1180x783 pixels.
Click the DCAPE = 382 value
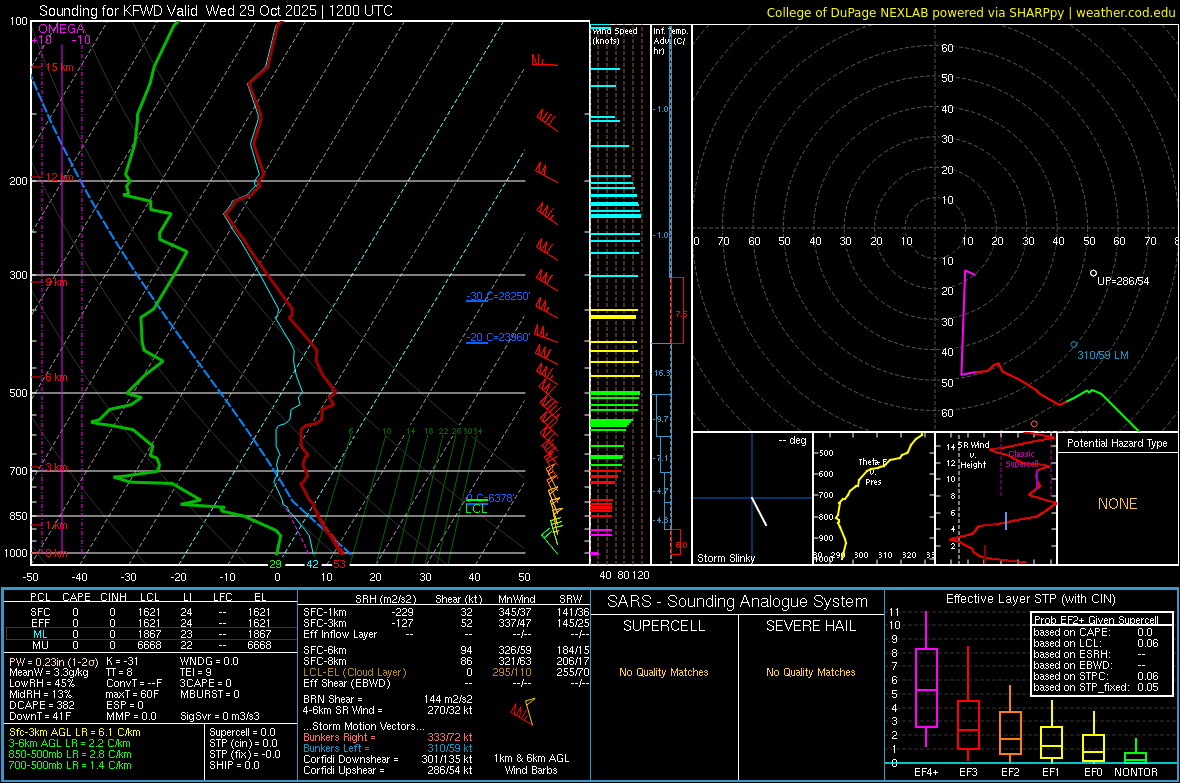pos(42,705)
